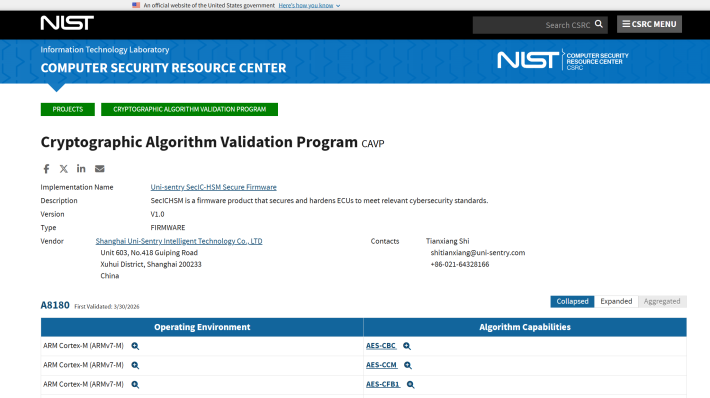The width and height of the screenshot is (710, 398).
Task: Share the page via email icon
Action: 100,169
